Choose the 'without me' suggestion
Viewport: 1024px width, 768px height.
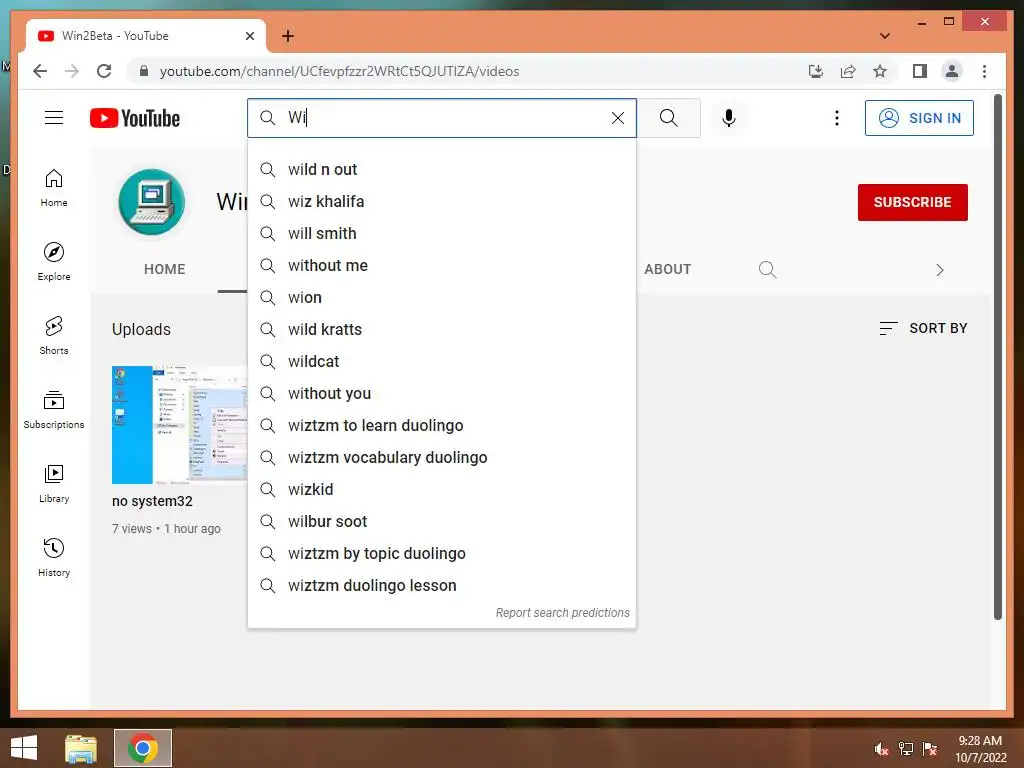(x=442, y=266)
